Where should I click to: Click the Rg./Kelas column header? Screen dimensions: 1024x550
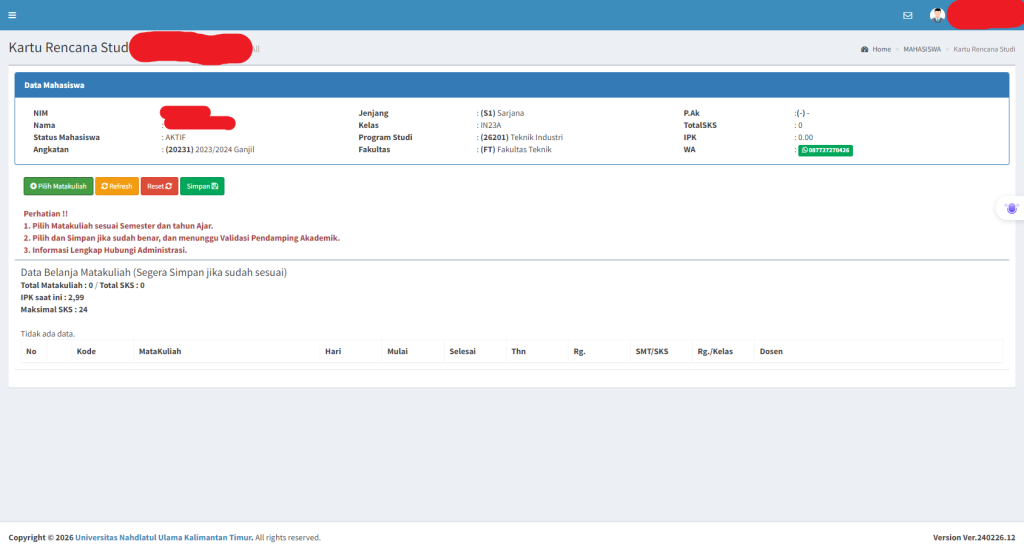tap(715, 351)
